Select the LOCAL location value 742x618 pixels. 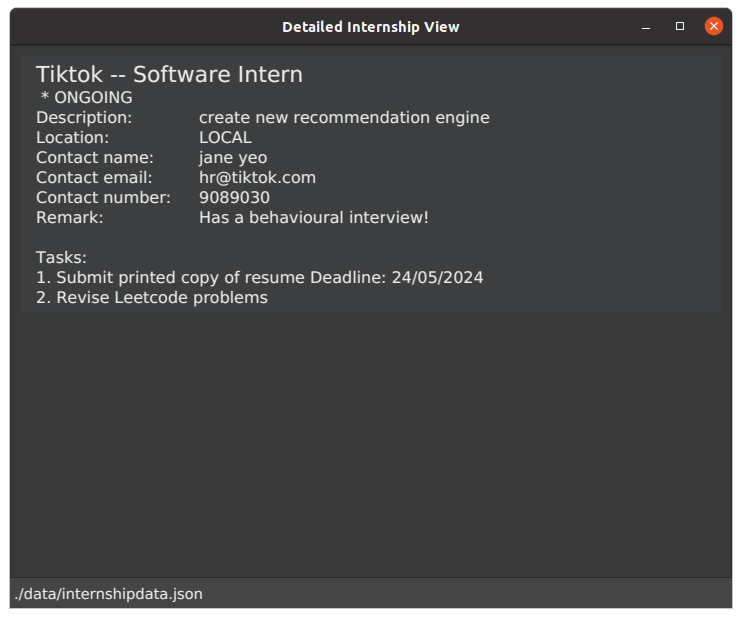(x=225, y=138)
